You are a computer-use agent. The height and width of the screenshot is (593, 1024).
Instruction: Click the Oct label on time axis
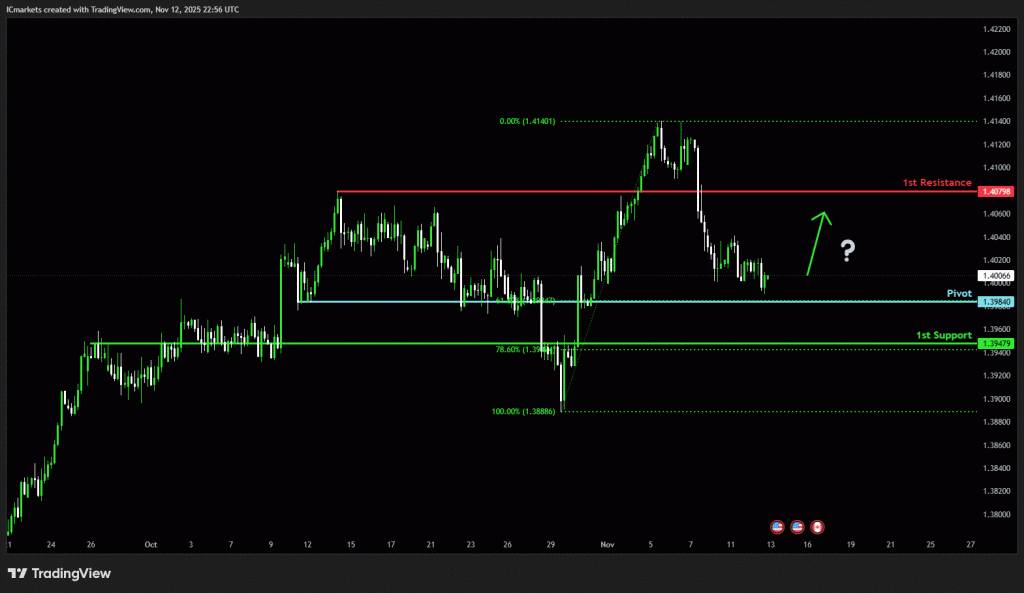click(151, 545)
